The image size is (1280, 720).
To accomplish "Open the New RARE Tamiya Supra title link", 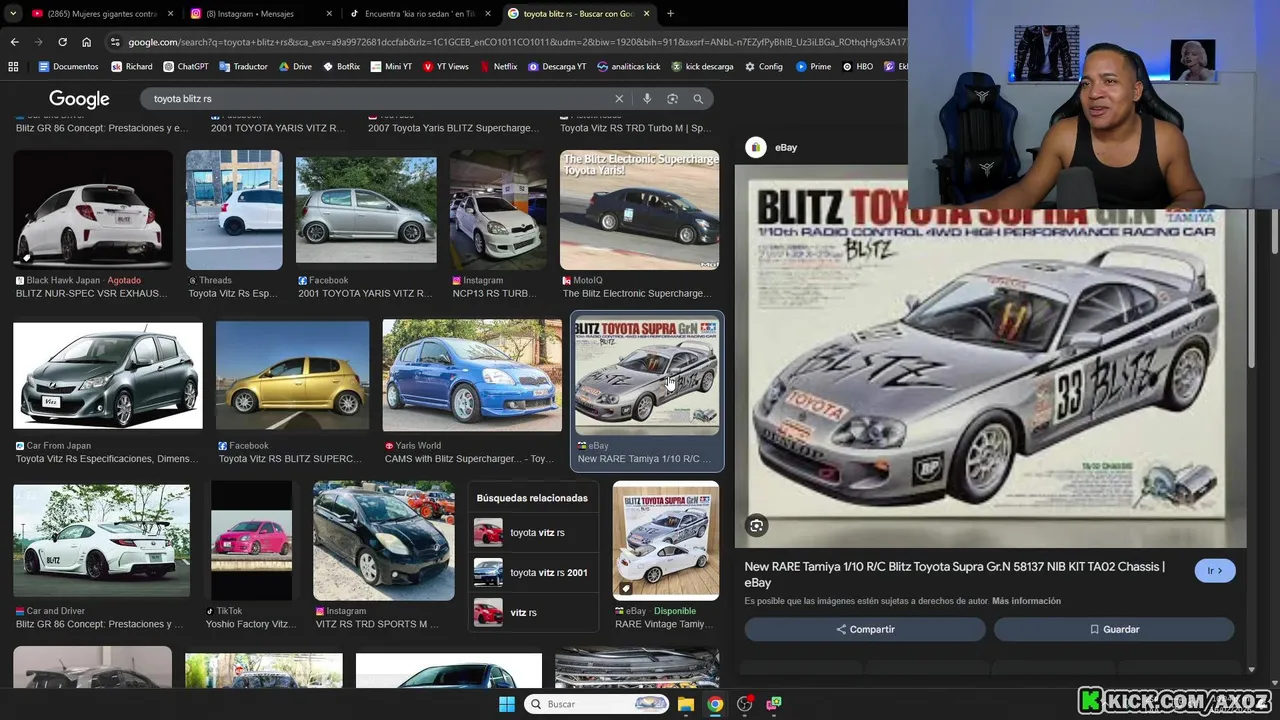I will click(955, 574).
